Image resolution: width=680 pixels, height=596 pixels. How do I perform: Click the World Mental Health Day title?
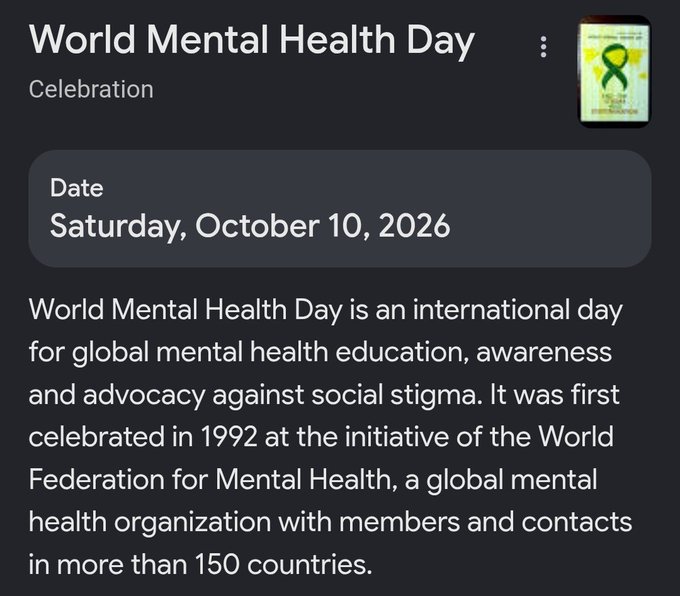[x=252, y=40]
